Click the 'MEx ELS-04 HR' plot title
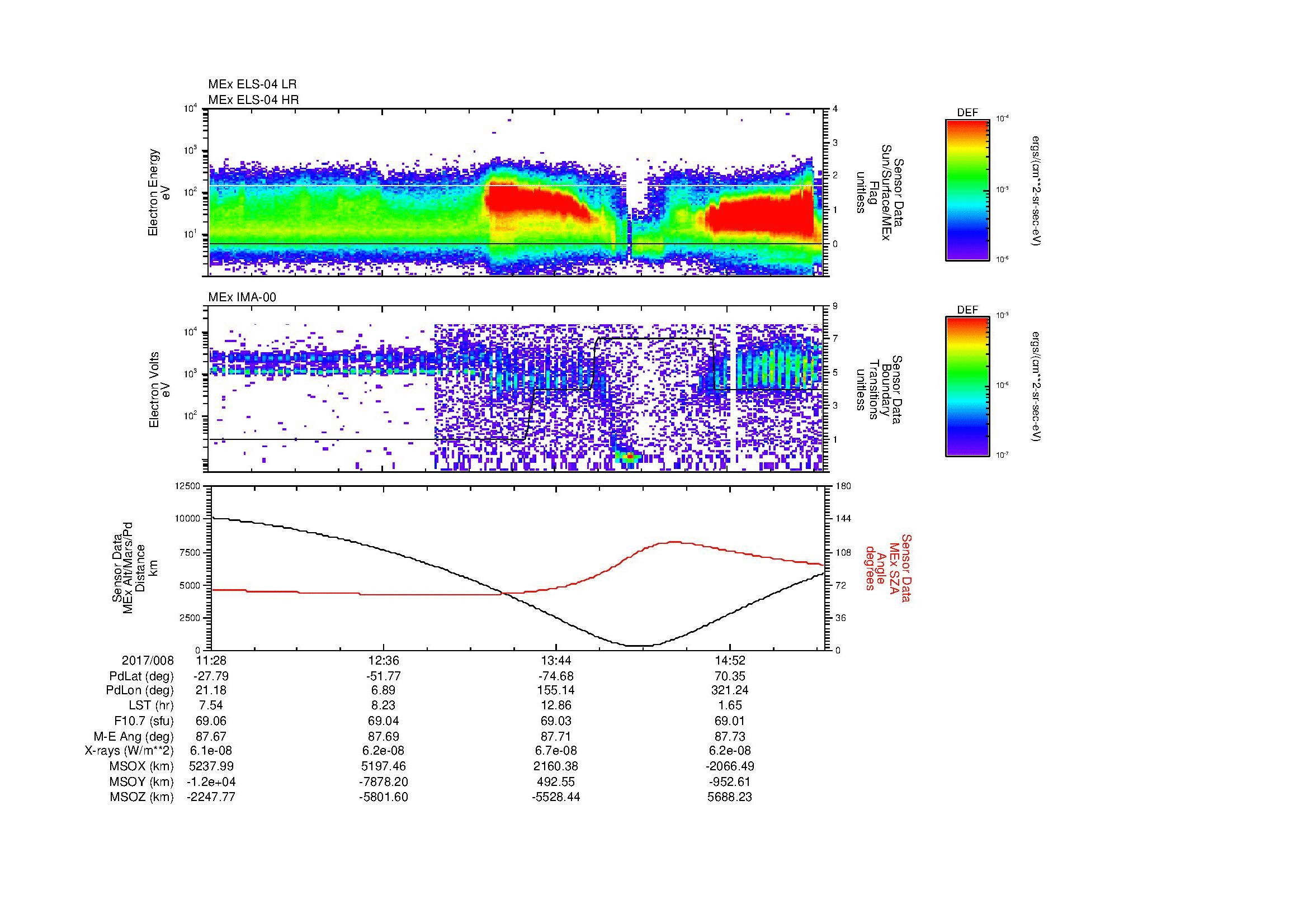 click(x=253, y=99)
